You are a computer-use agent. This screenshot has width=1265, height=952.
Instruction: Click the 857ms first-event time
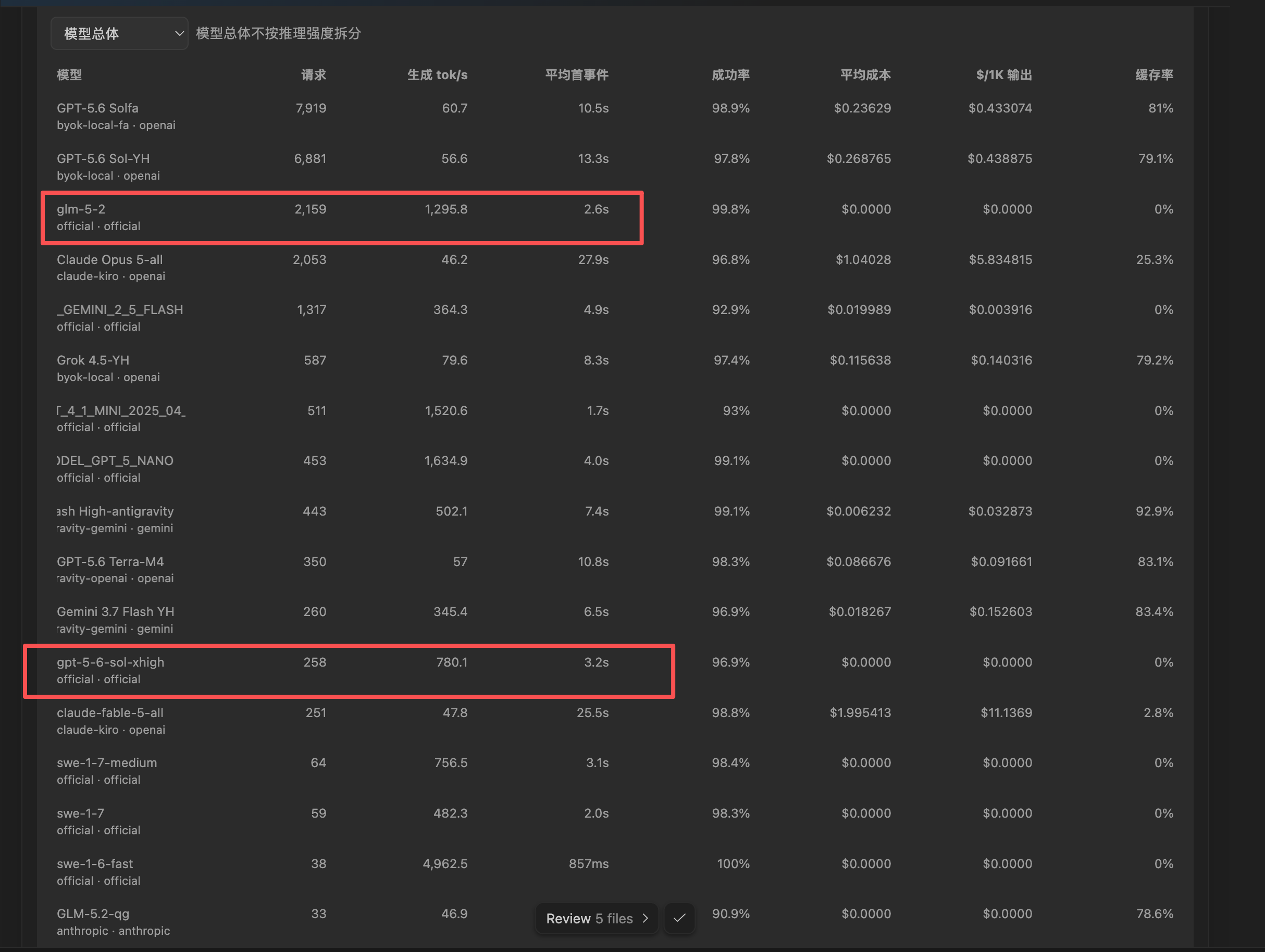click(588, 864)
